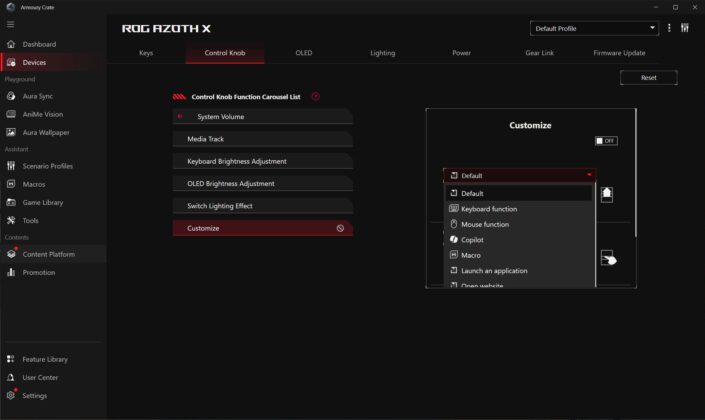Switch to the Lighting tab
705x420 pixels.
[x=383, y=53]
